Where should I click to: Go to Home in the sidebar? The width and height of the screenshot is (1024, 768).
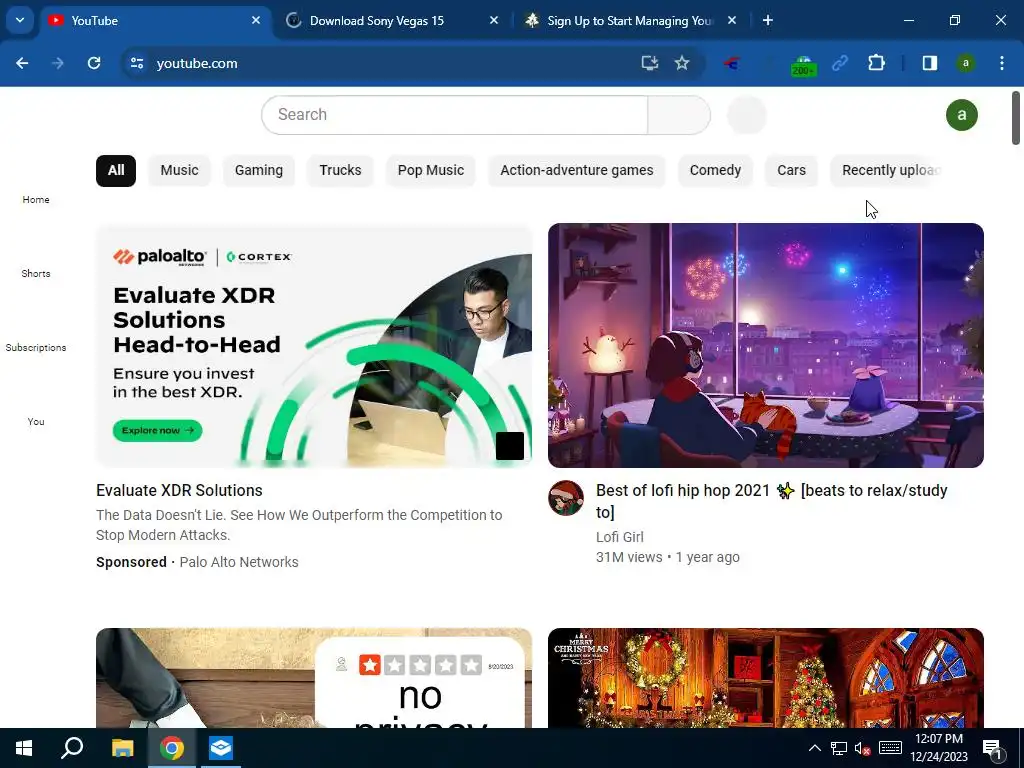(36, 200)
